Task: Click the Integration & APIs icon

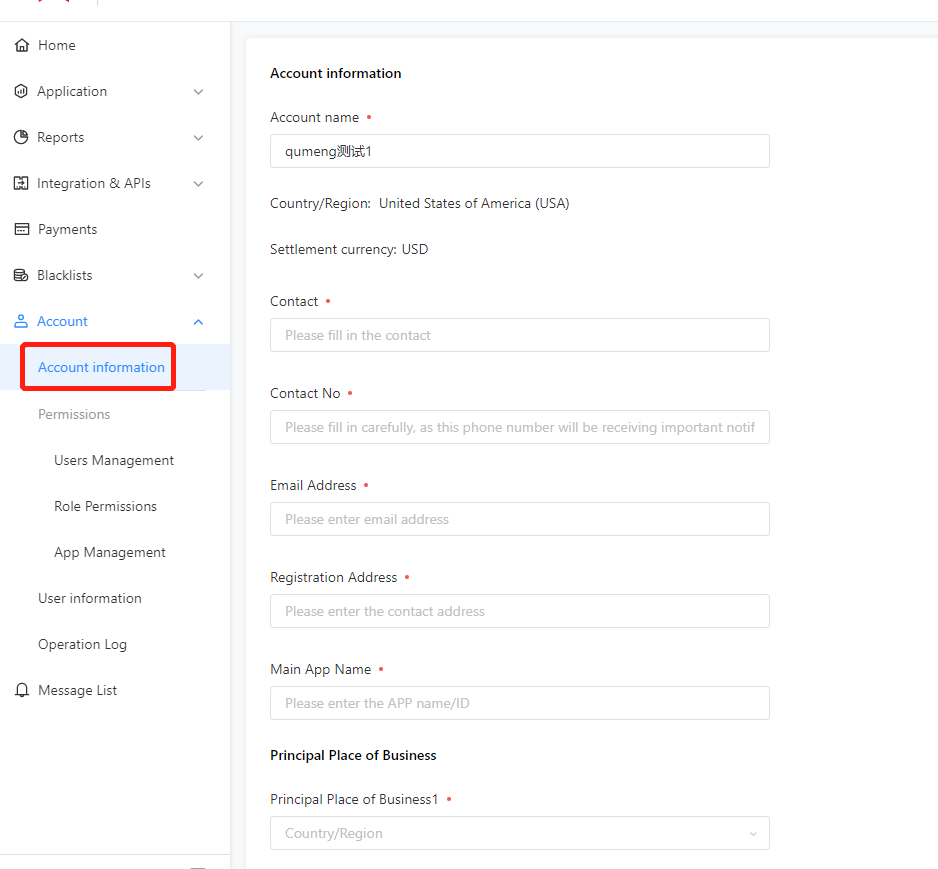Action: pyautogui.click(x=21, y=184)
